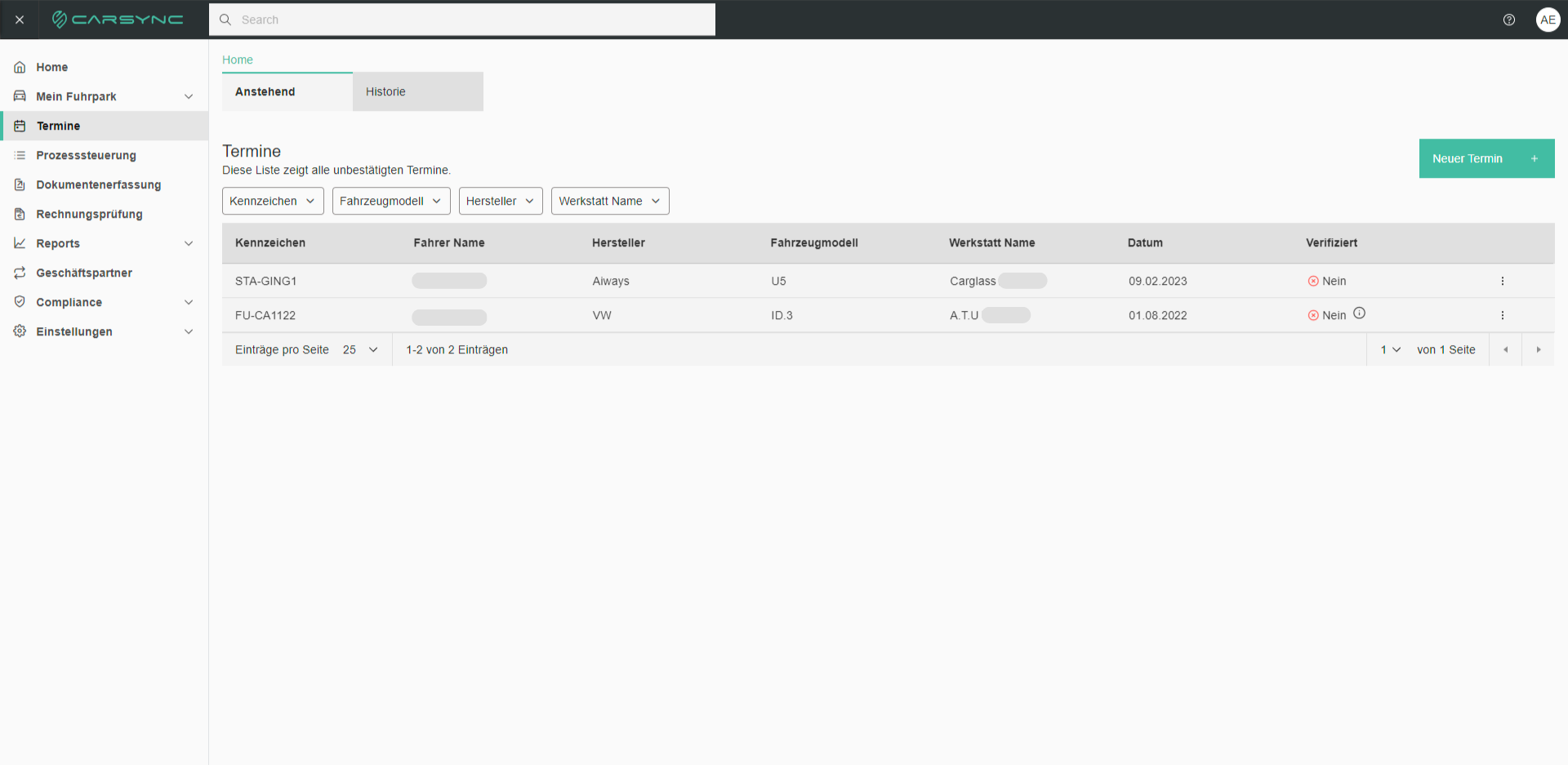Open the Fahrzeugmodell filter dropdown
The image size is (1568, 765).
coord(391,201)
